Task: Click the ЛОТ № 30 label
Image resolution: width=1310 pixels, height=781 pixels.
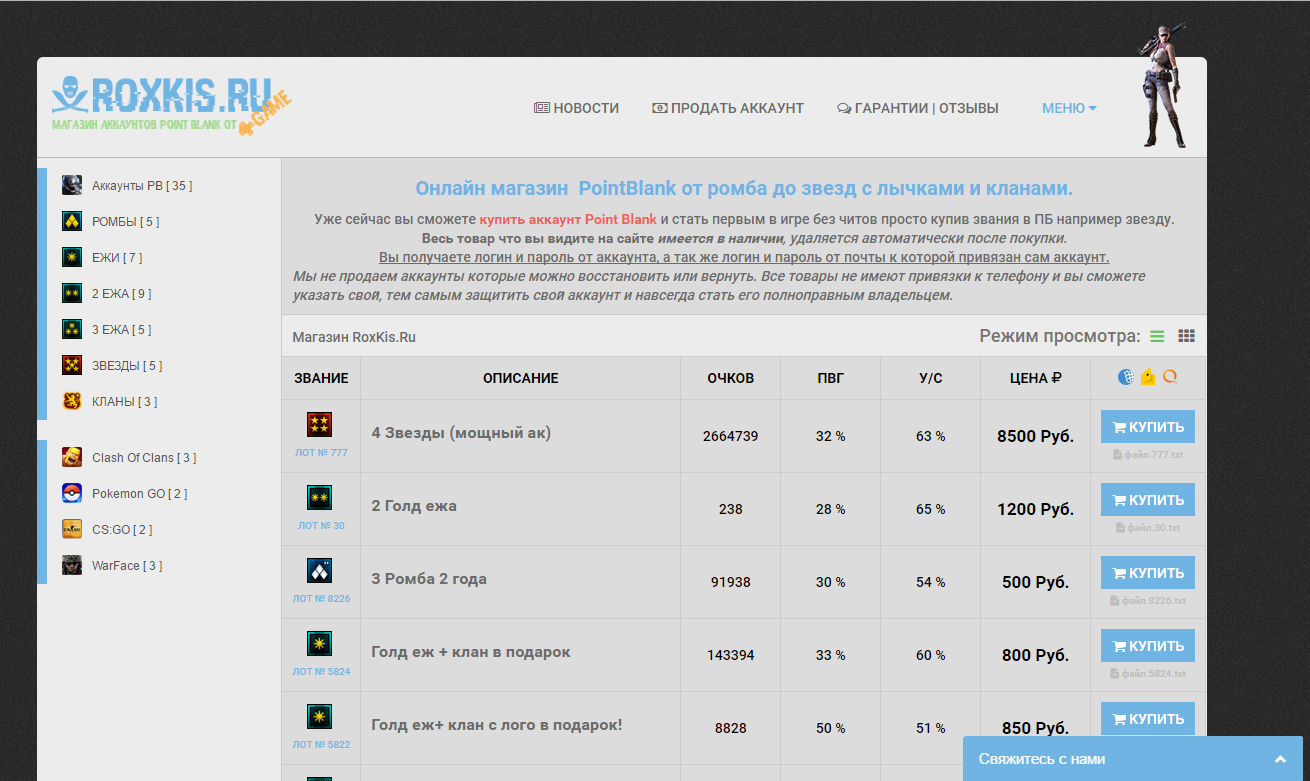Action: pos(321,525)
